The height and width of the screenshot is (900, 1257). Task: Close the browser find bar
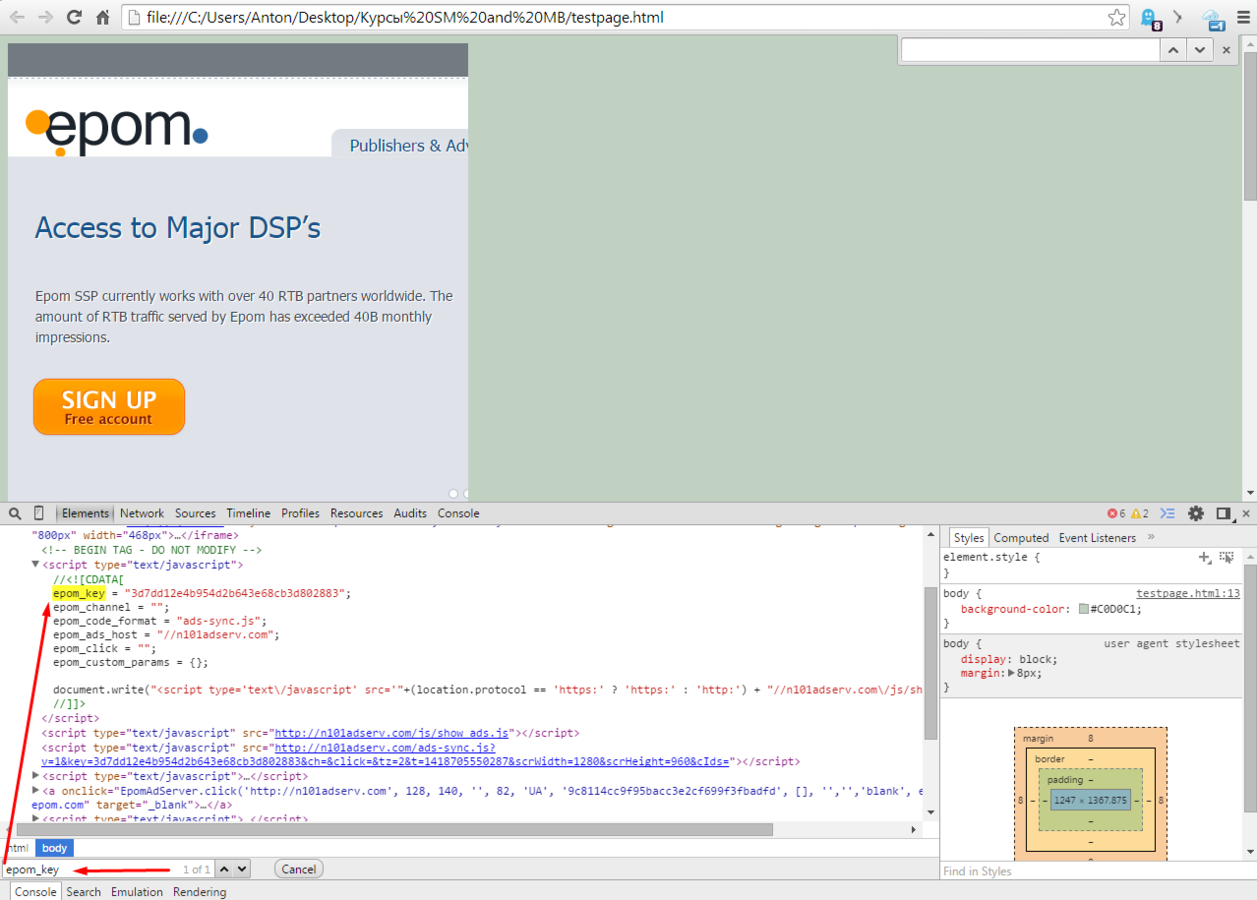coord(1226,50)
